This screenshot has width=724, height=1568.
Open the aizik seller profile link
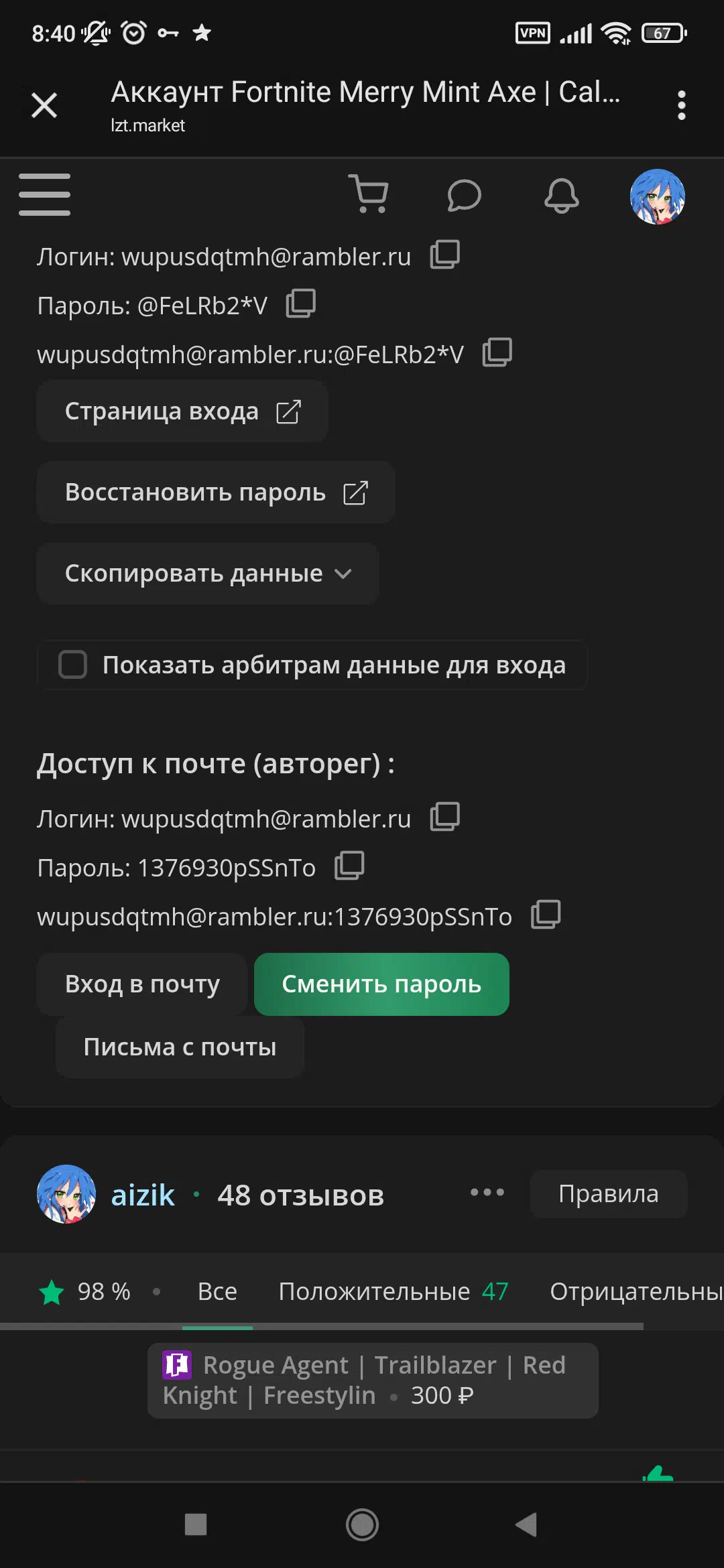coord(143,1195)
